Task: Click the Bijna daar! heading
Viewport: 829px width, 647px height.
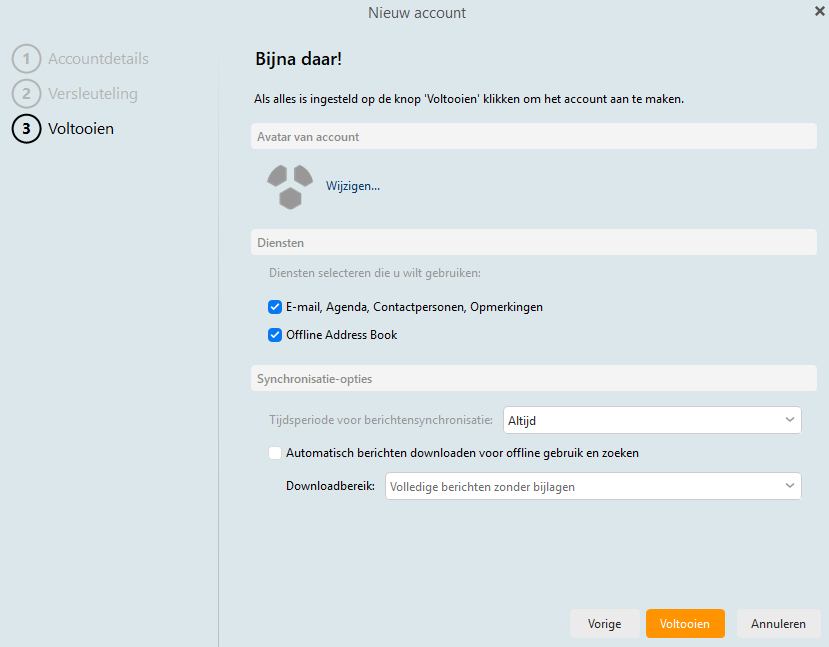Action: click(x=299, y=59)
